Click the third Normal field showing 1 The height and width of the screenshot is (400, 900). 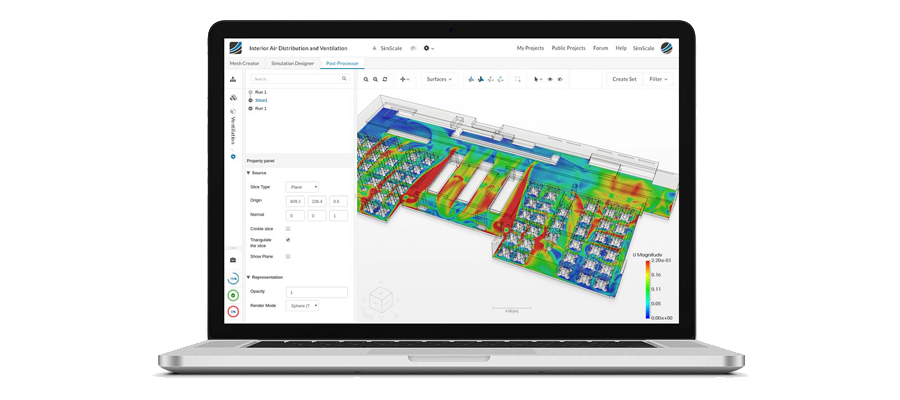(x=338, y=216)
